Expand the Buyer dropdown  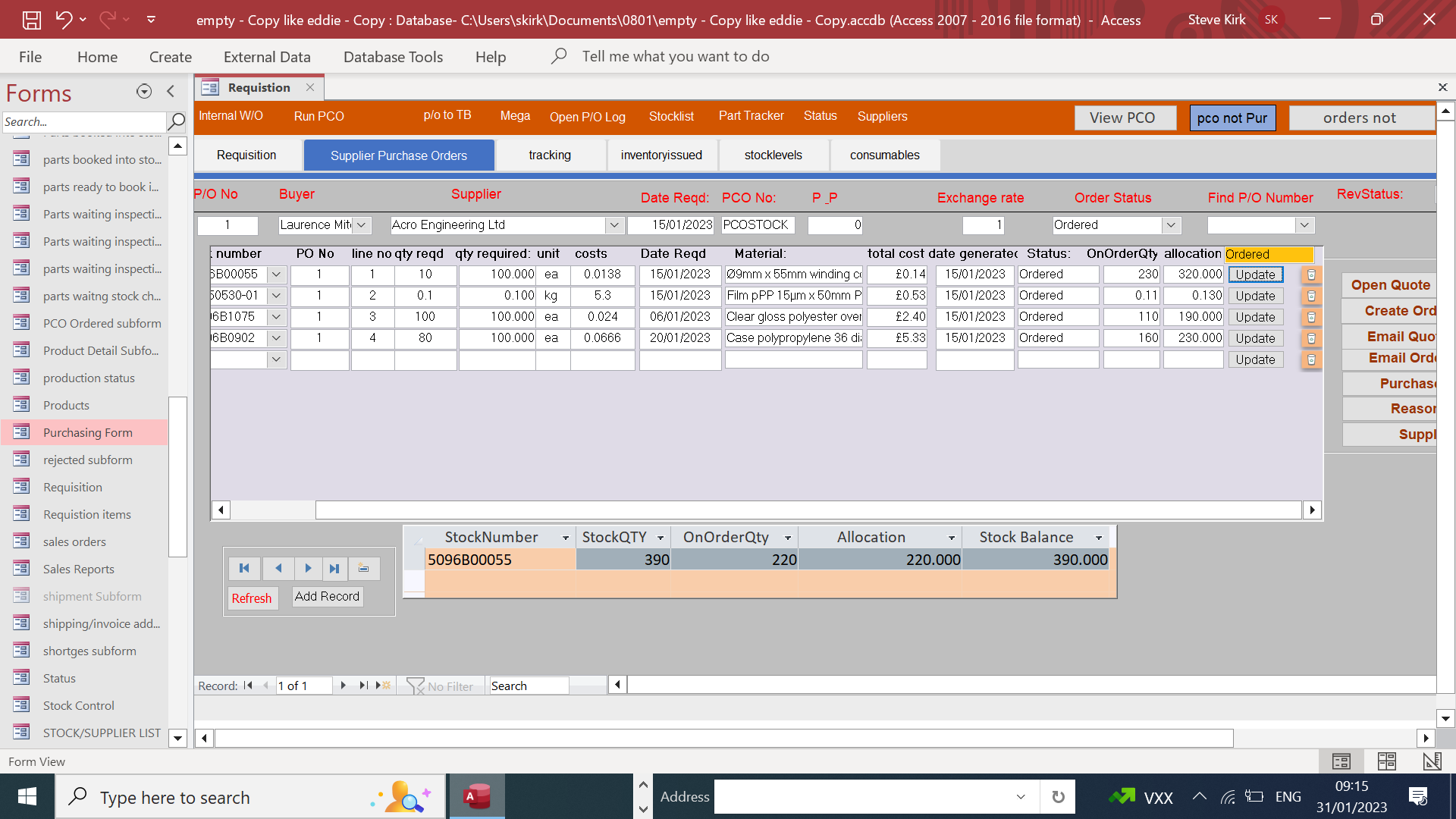click(362, 225)
